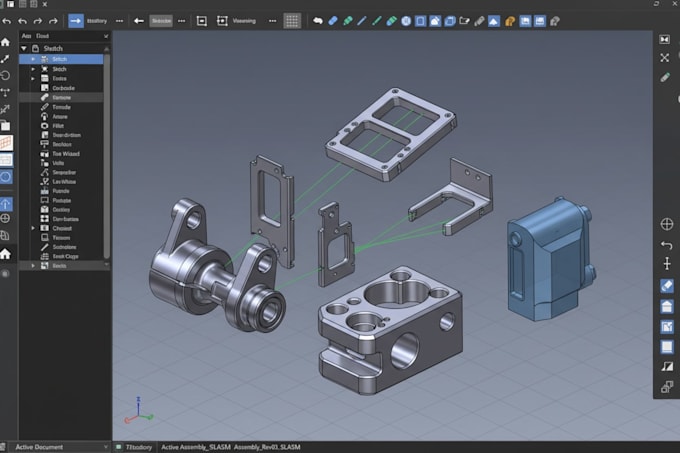The height and width of the screenshot is (453, 680).
Task: Click the curved undo arrow in right panel
Action: 667,245
